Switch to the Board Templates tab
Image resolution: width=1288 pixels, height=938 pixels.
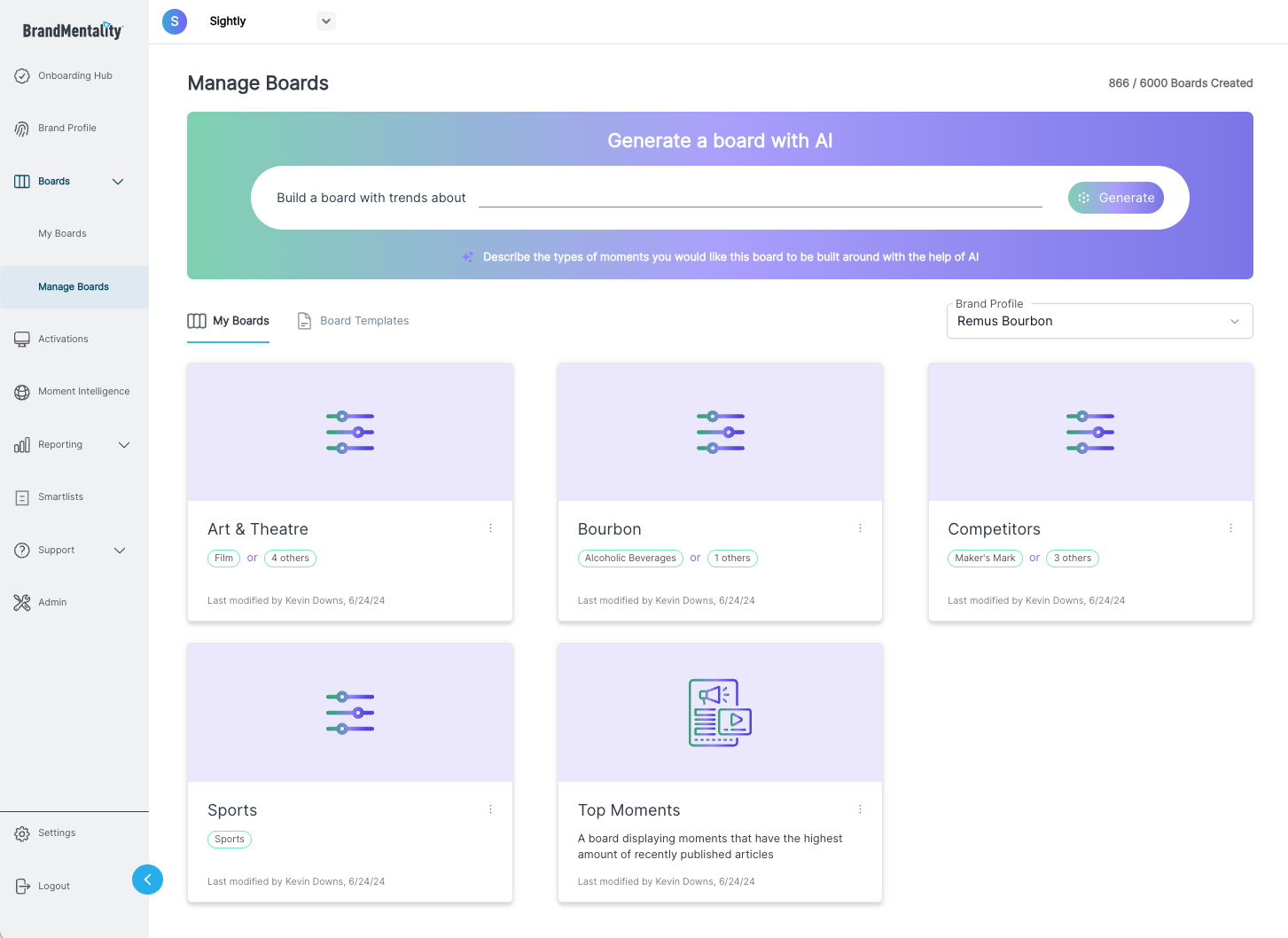pyautogui.click(x=354, y=321)
